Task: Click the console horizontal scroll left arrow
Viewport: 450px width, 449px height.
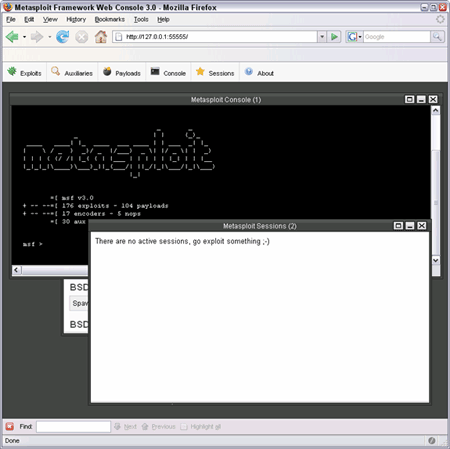Action: click(16, 270)
